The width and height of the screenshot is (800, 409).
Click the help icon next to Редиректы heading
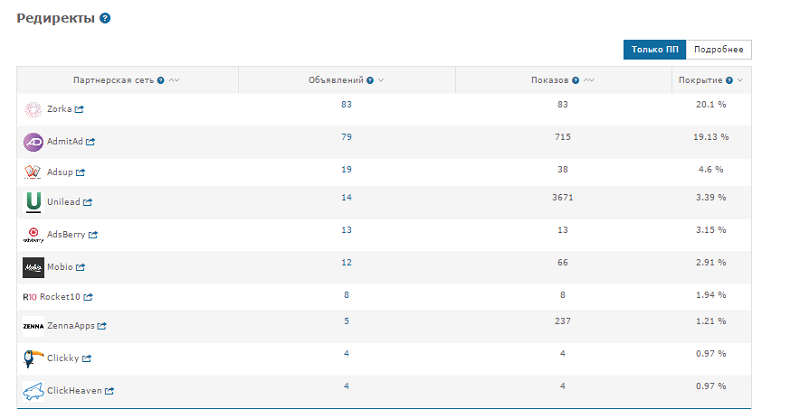105,18
